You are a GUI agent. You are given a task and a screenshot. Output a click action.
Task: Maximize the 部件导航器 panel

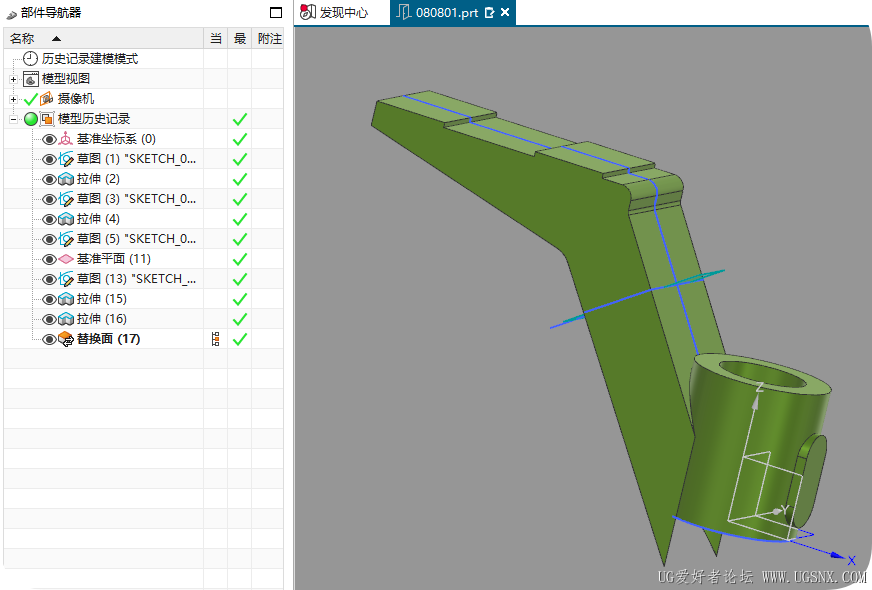(276, 13)
